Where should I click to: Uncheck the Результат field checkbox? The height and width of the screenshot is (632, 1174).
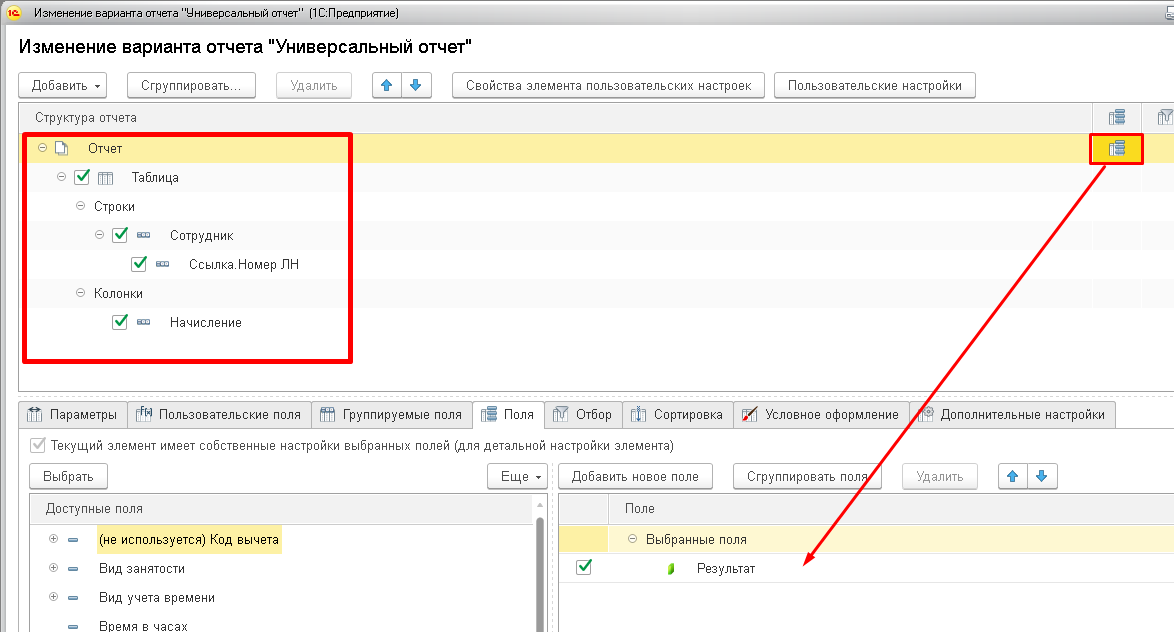pos(584,568)
